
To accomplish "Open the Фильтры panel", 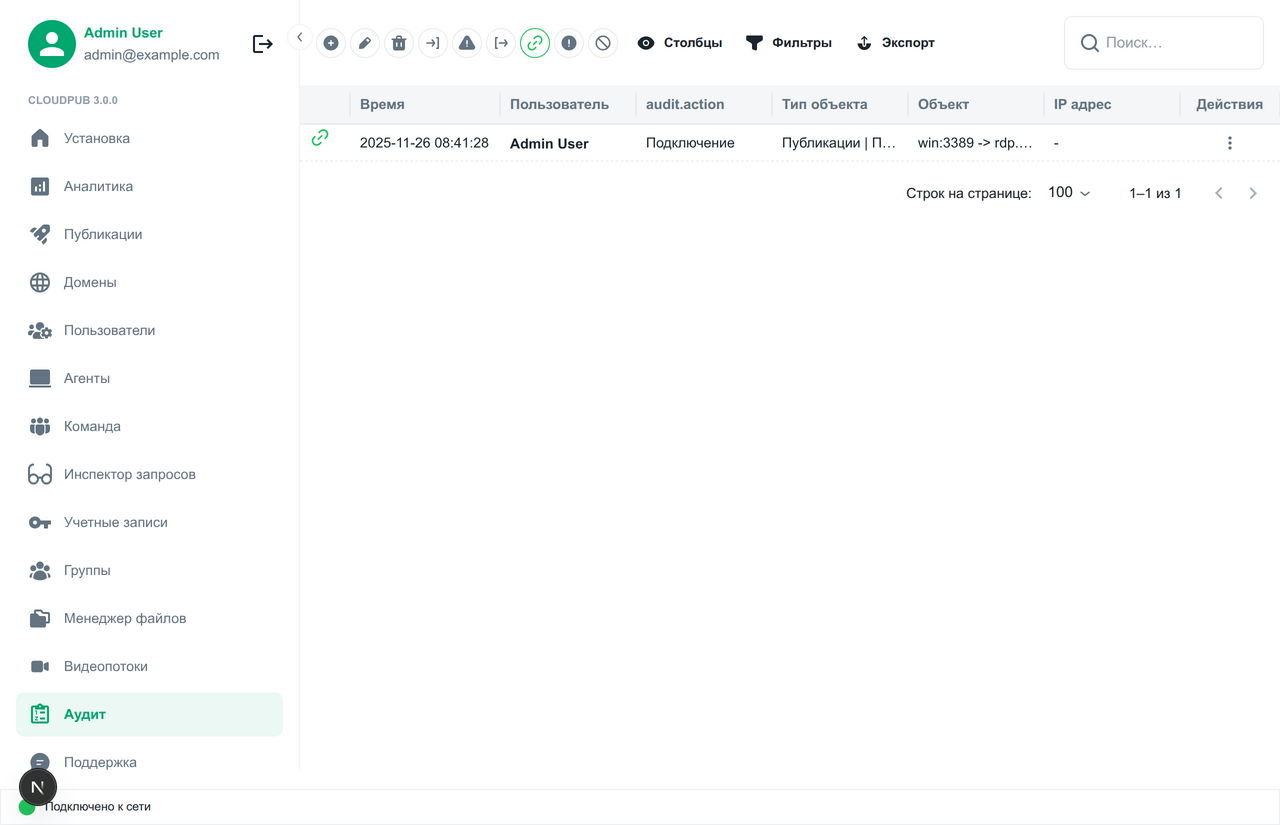I will point(789,43).
